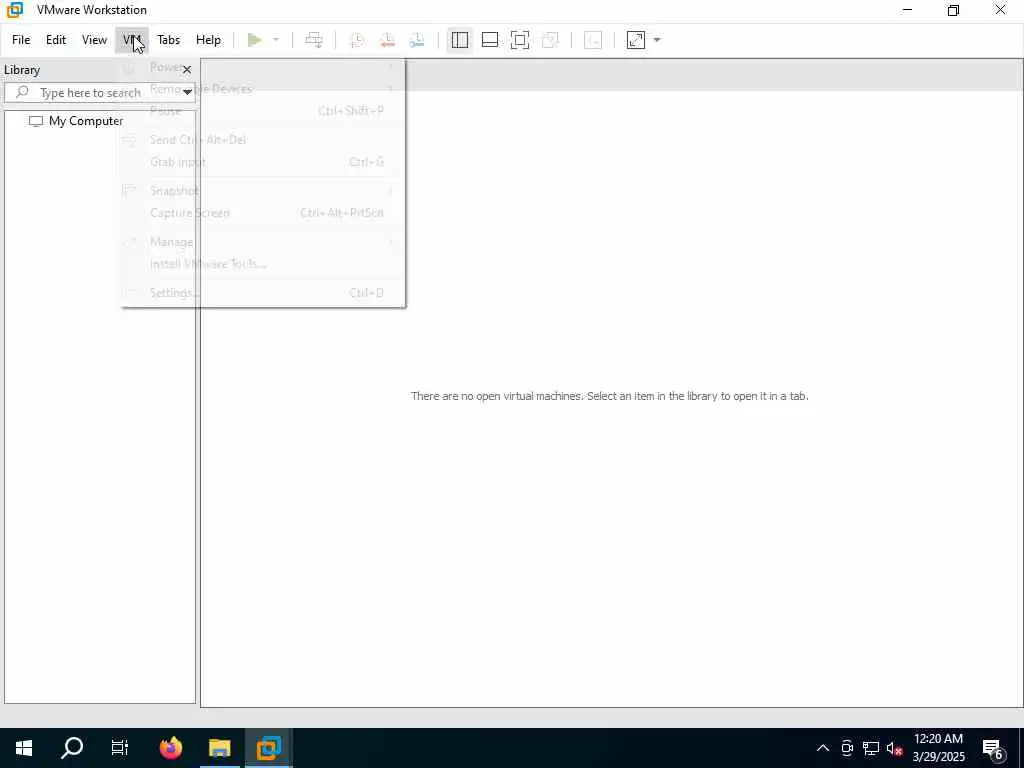Viewport: 1024px width, 768px height.
Task: Click the VMware Workstation title bar icon
Action: (14, 10)
